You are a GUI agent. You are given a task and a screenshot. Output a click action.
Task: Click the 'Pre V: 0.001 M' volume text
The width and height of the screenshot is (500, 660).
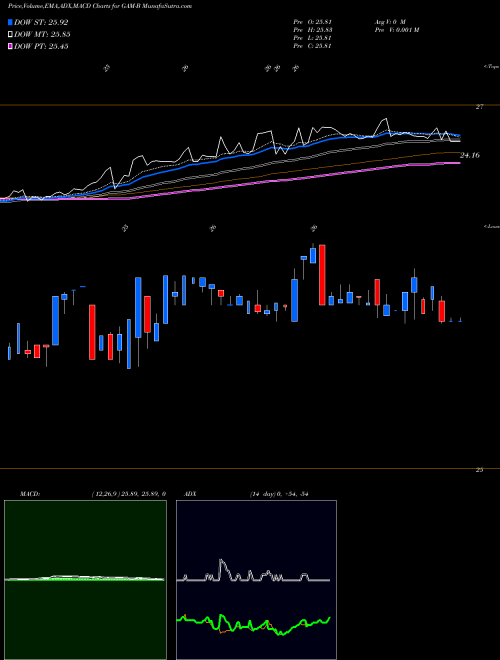tap(396, 30)
